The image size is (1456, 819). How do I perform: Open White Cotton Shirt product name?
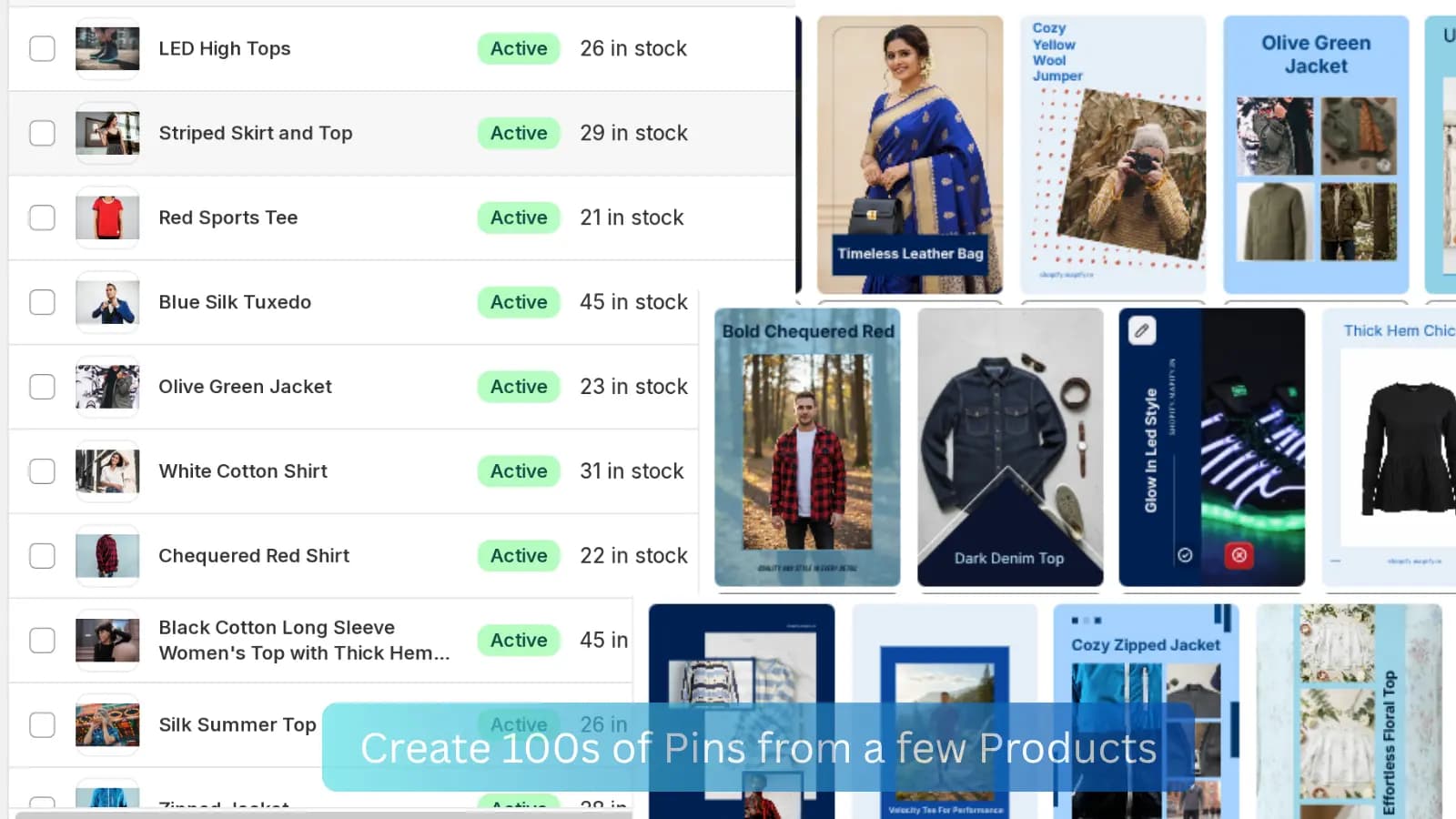(243, 471)
